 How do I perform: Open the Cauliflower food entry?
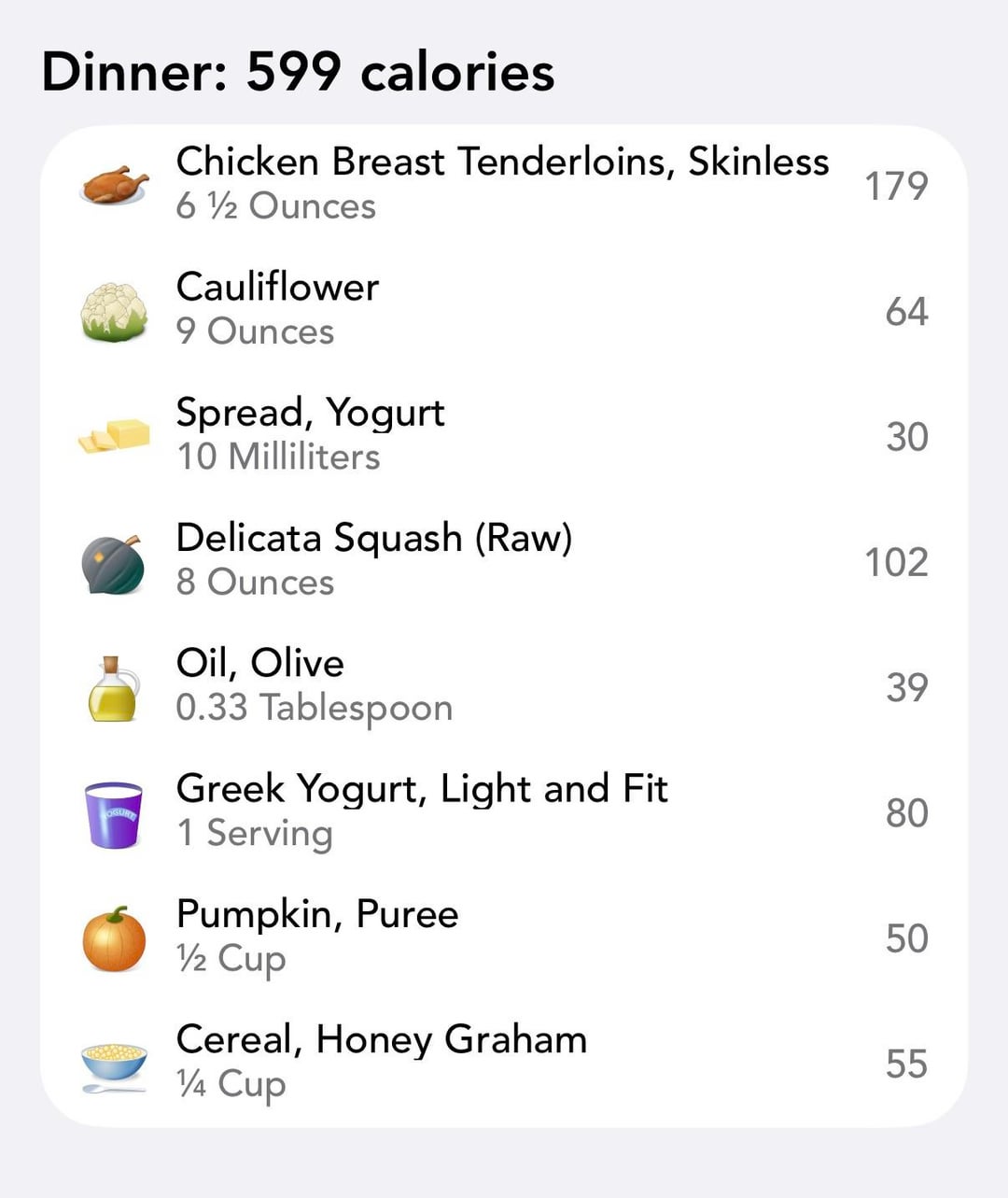point(277,288)
